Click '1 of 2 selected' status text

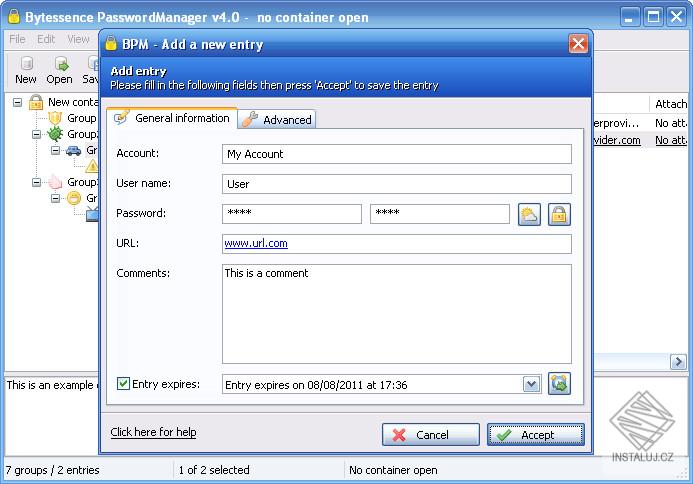point(214,470)
